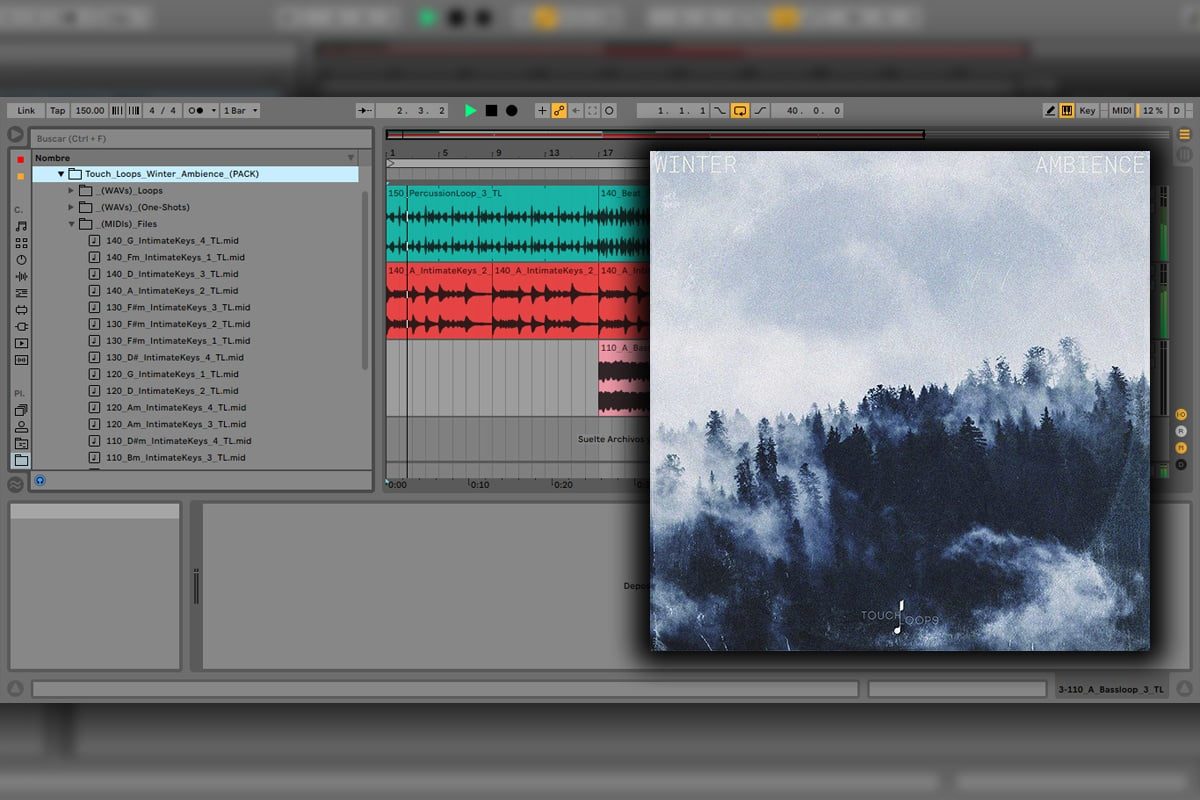Click the Session Record circle button

click(609, 111)
